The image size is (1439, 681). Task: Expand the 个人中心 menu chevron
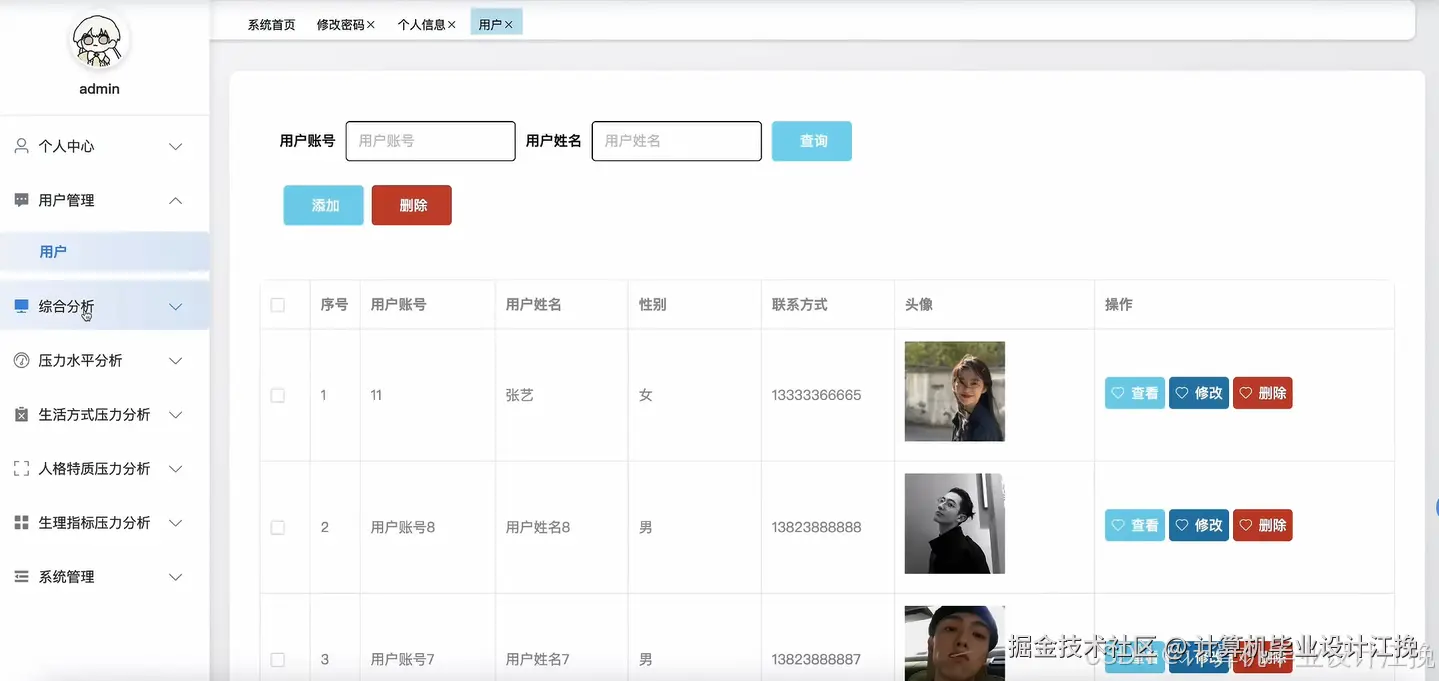tap(176, 146)
